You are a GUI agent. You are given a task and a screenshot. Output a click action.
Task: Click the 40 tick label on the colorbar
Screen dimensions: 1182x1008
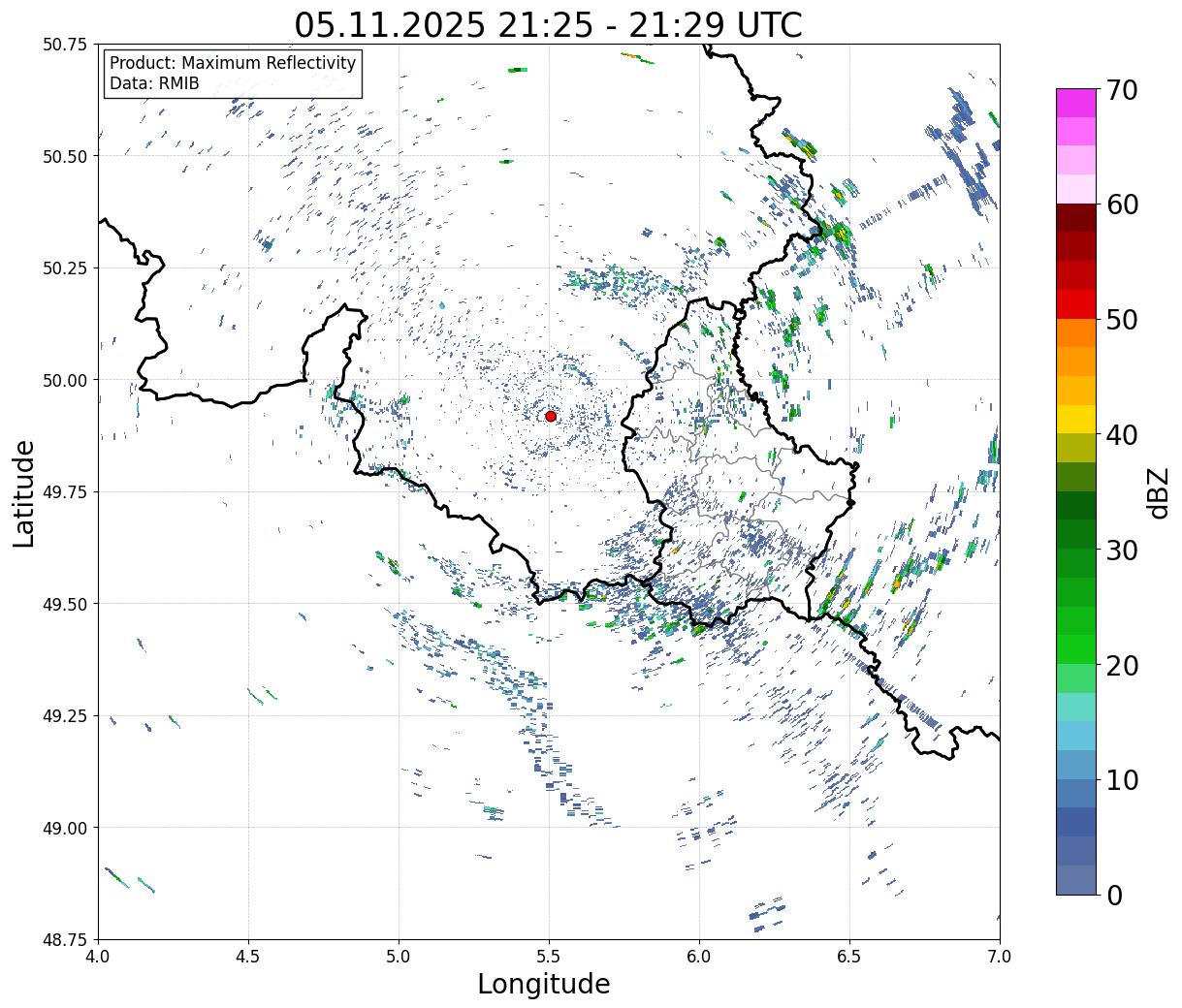click(x=1122, y=434)
